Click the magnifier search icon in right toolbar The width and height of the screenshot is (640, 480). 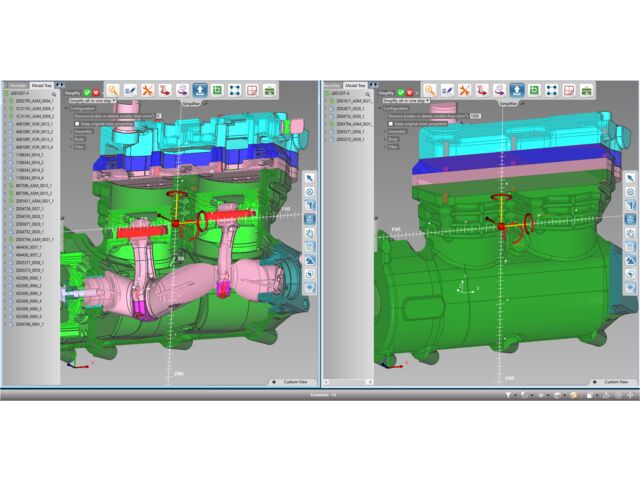pyautogui.click(x=429, y=90)
